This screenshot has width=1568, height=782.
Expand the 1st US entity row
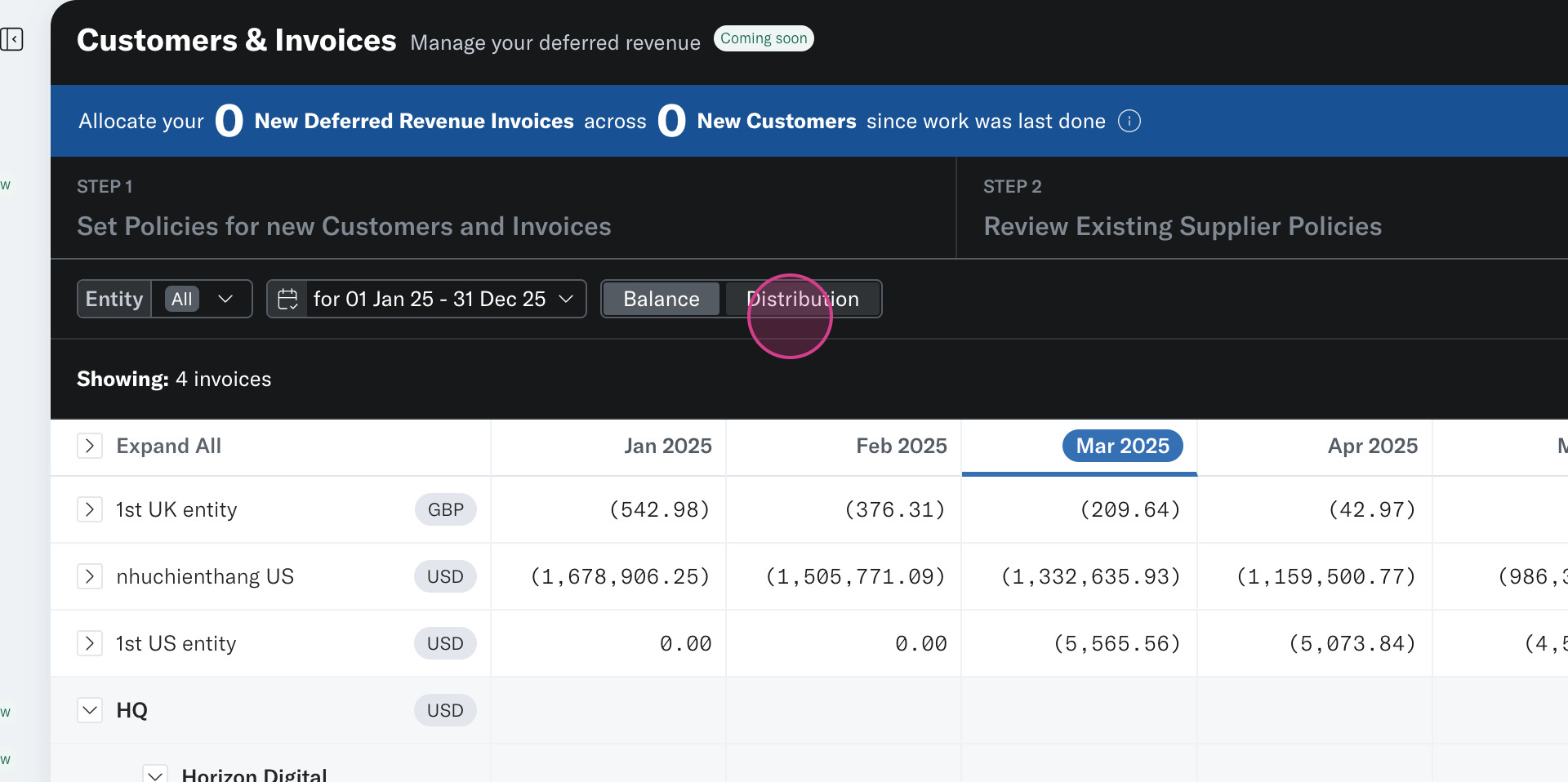(90, 643)
